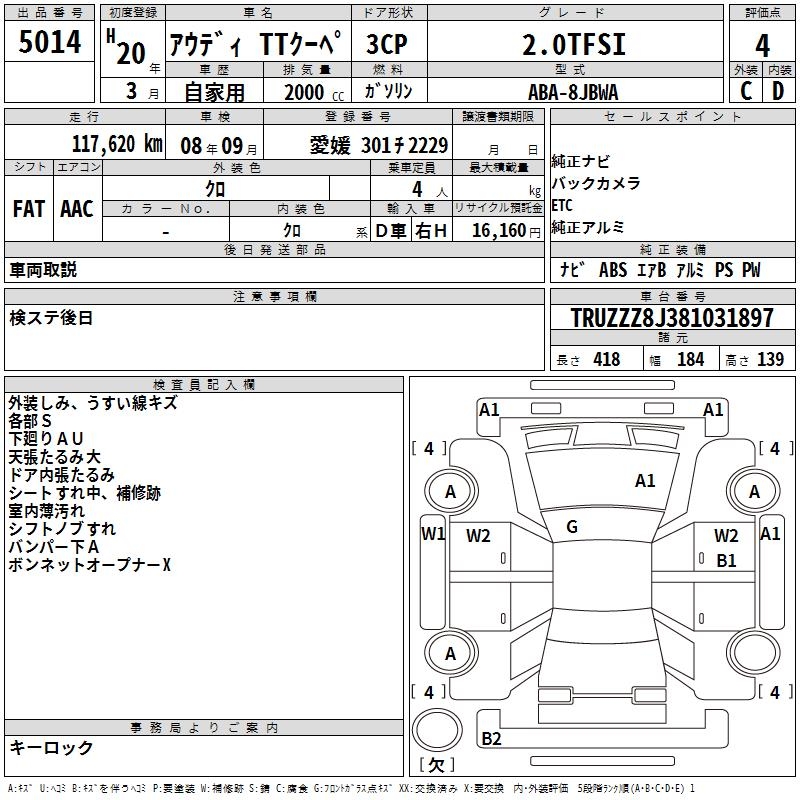Click interior grade D
Image resolution: width=800 pixels, height=800 pixels.
pos(778,91)
